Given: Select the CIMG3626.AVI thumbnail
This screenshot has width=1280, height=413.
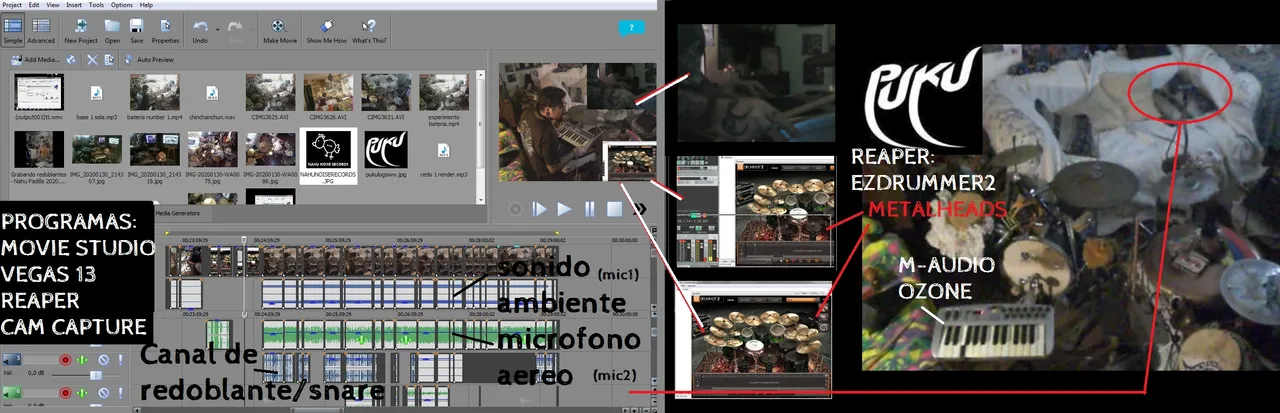Looking at the screenshot, I should 328,92.
